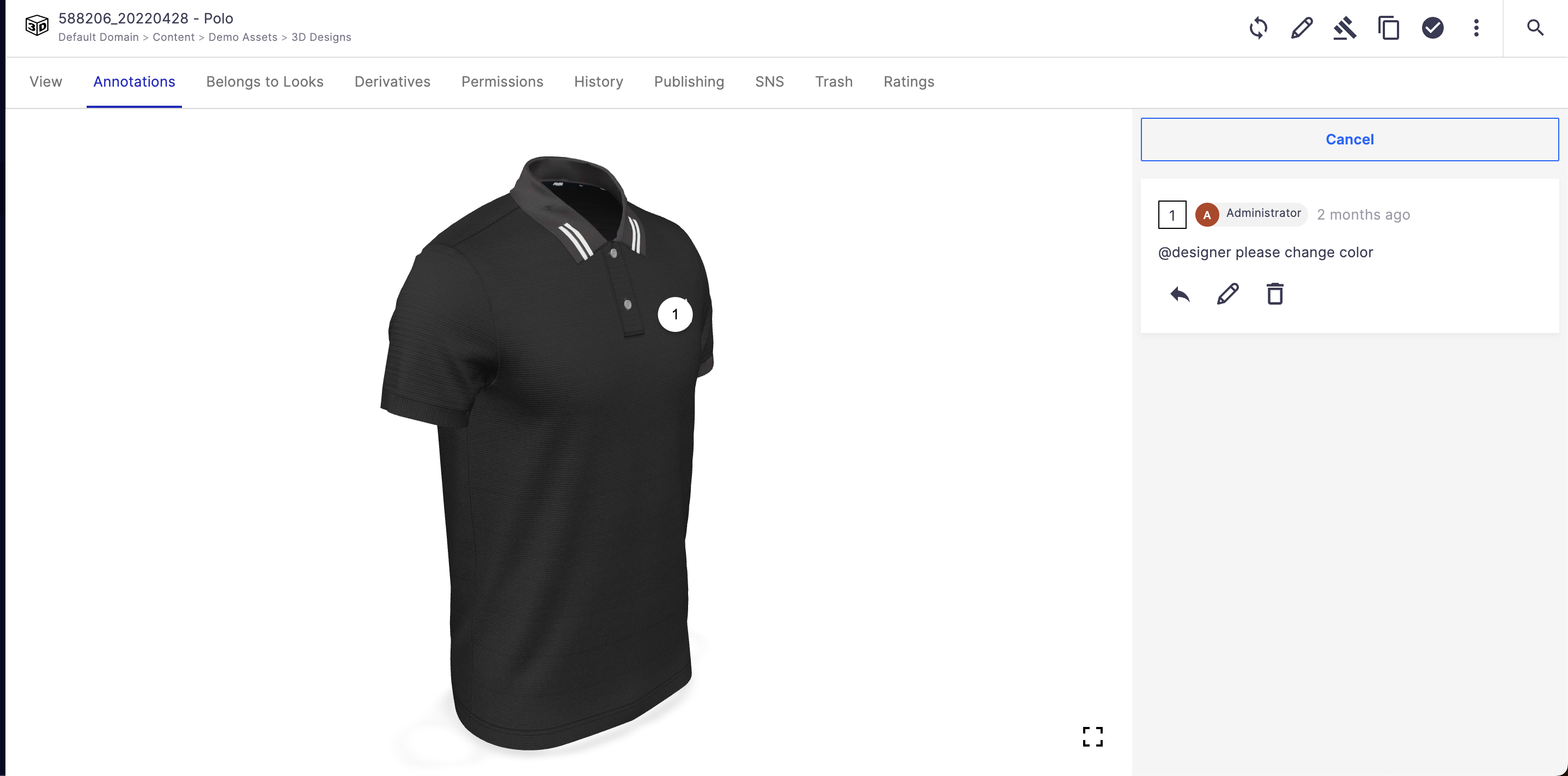
Task: Reply to the Administrator annotation
Action: click(1180, 295)
